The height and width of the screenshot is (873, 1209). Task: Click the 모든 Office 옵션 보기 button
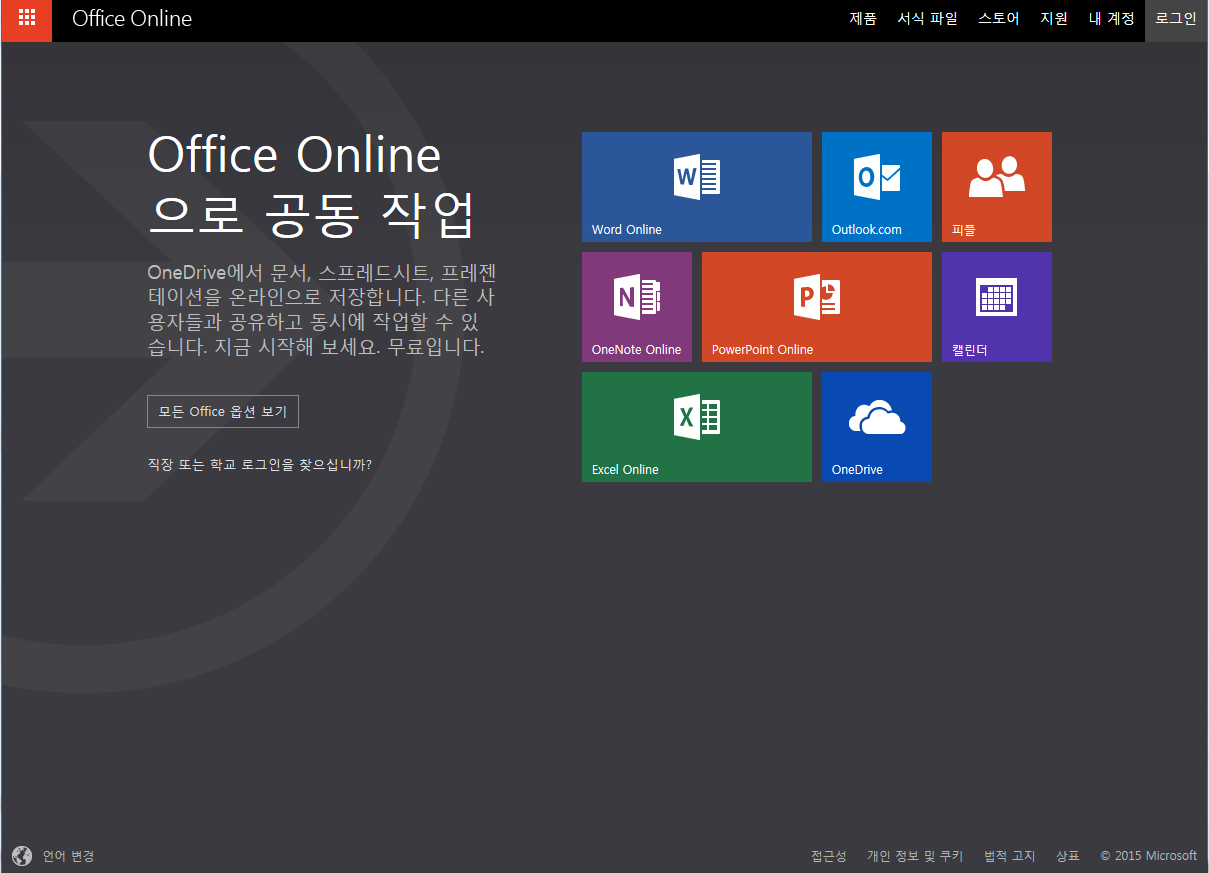[223, 412]
